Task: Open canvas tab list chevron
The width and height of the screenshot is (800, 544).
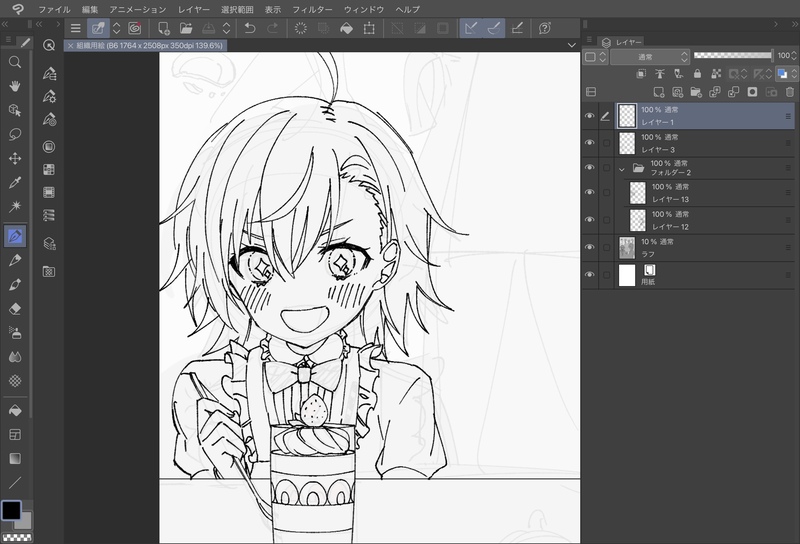Action: coord(571,45)
